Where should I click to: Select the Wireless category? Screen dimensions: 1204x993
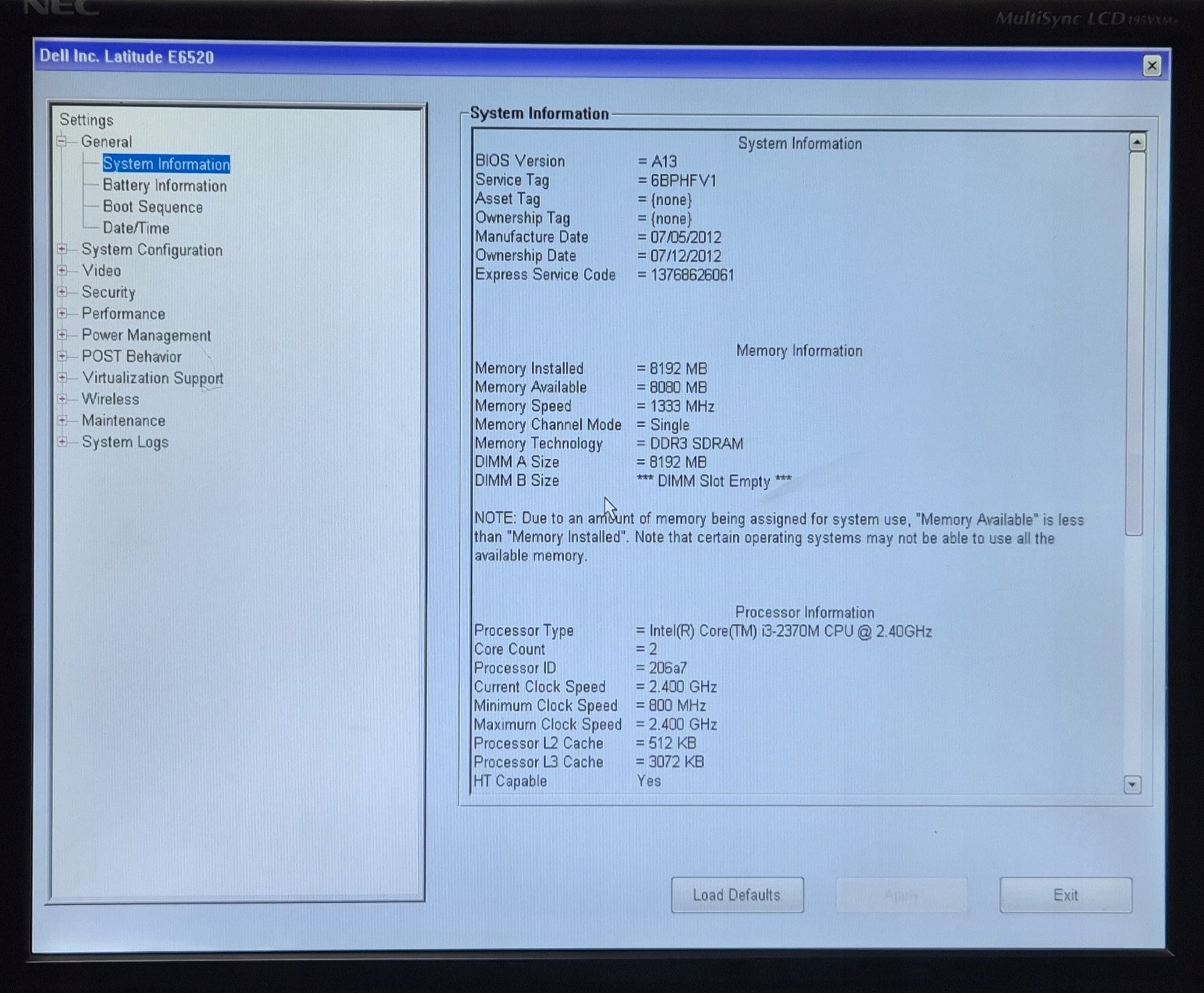click(x=110, y=399)
